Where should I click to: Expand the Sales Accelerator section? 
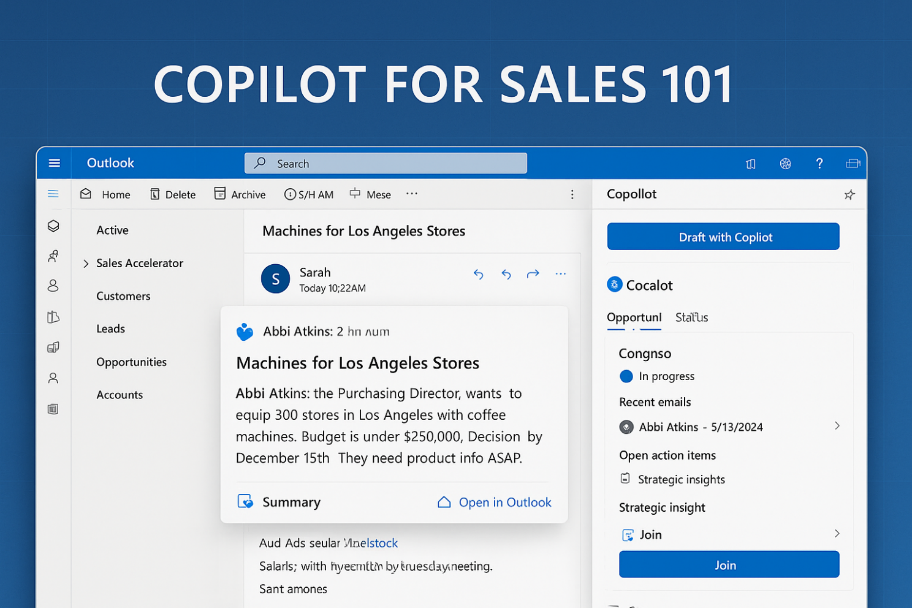coord(85,263)
